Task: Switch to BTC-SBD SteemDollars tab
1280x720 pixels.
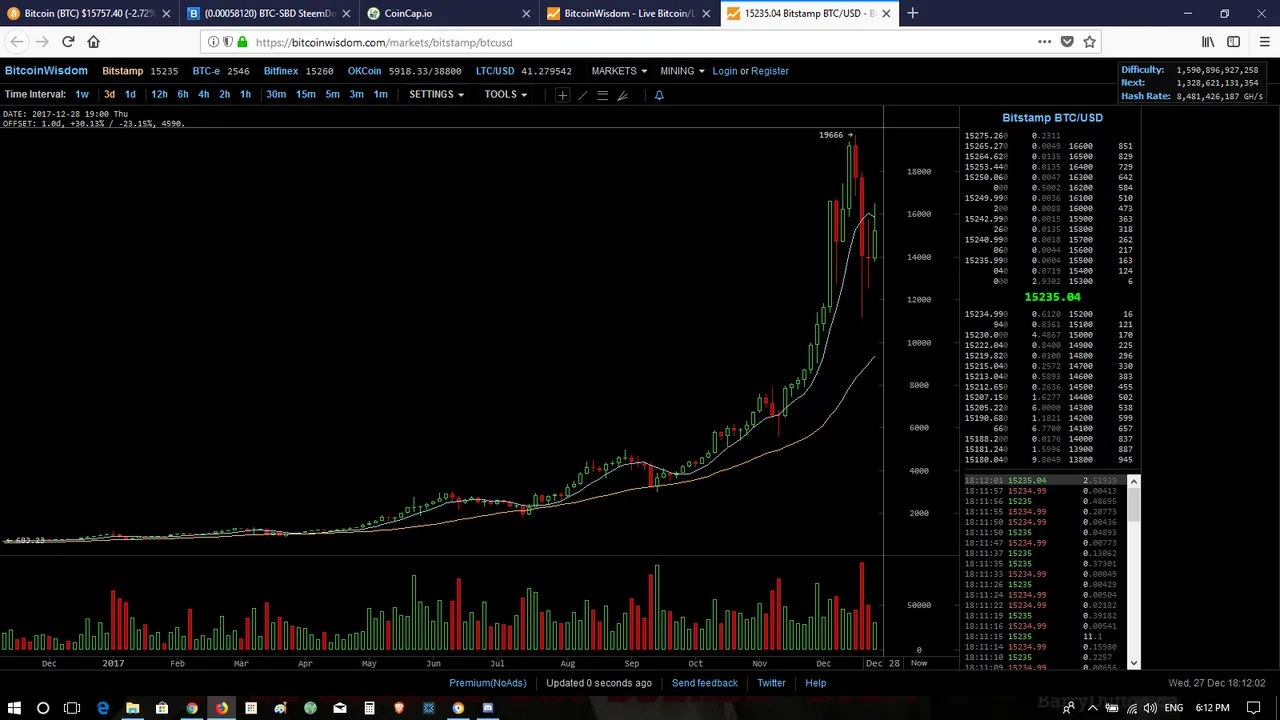Action: 268,13
